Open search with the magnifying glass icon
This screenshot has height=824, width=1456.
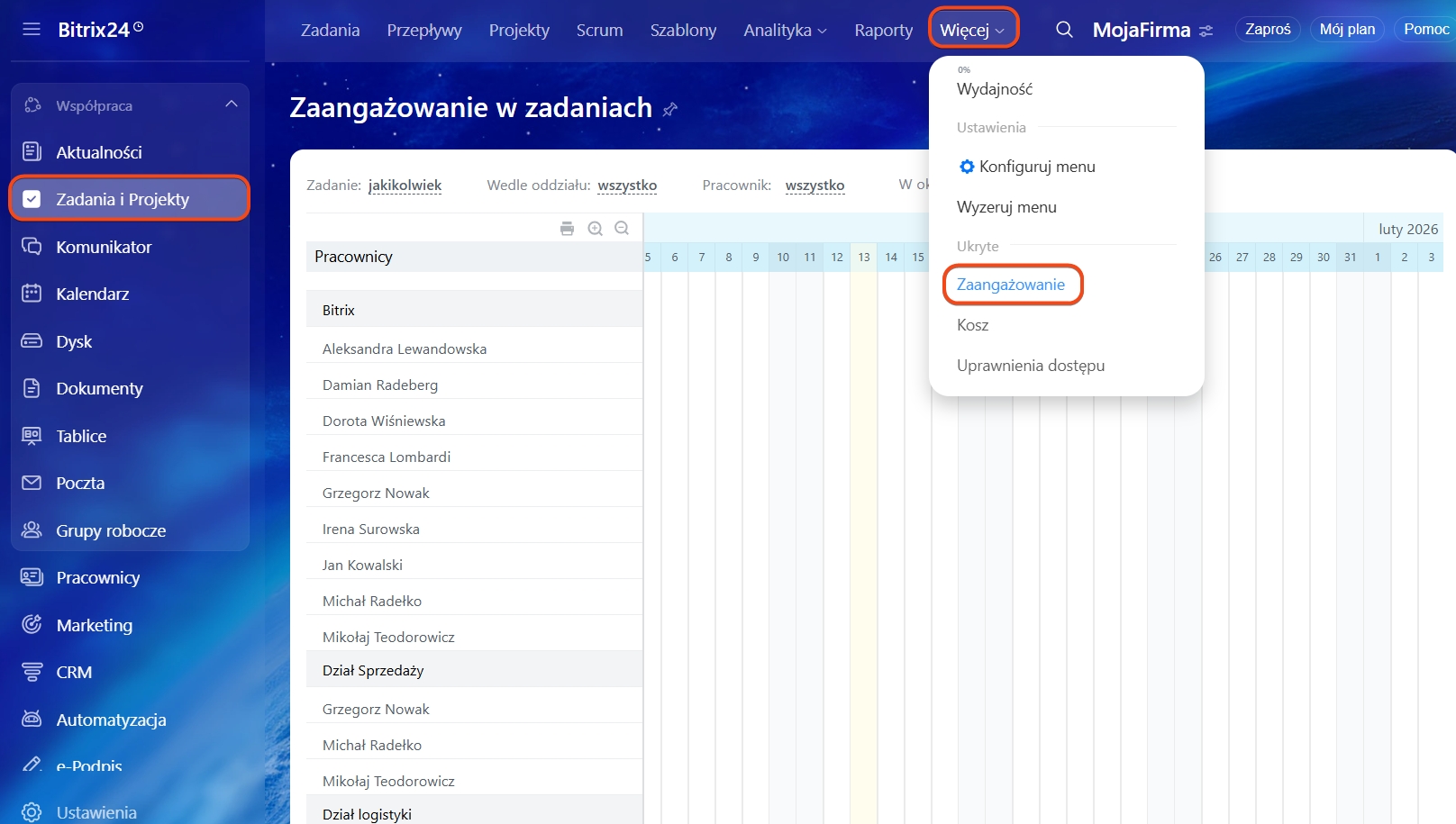coord(1064,30)
